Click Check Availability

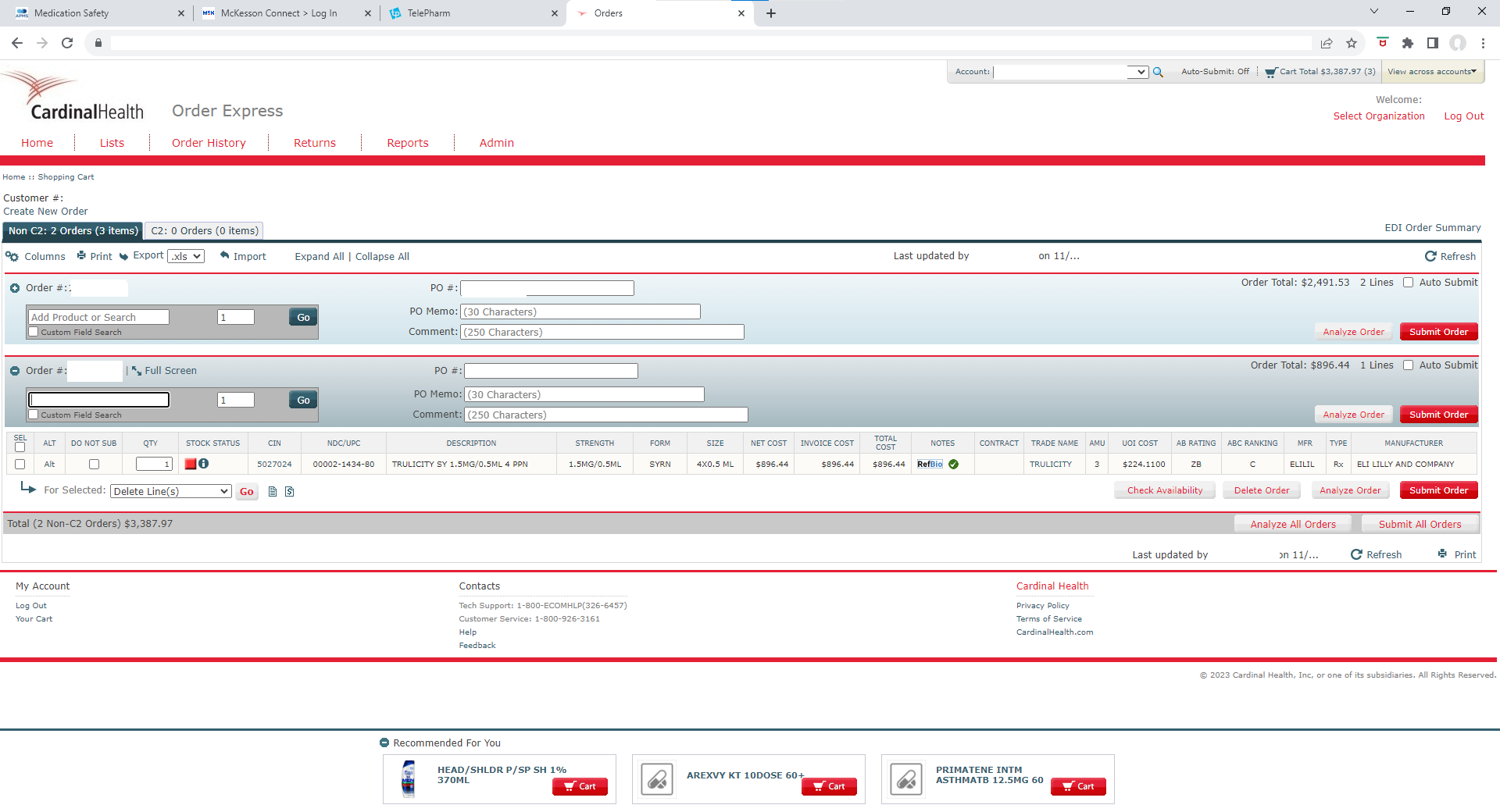(x=1164, y=490)
